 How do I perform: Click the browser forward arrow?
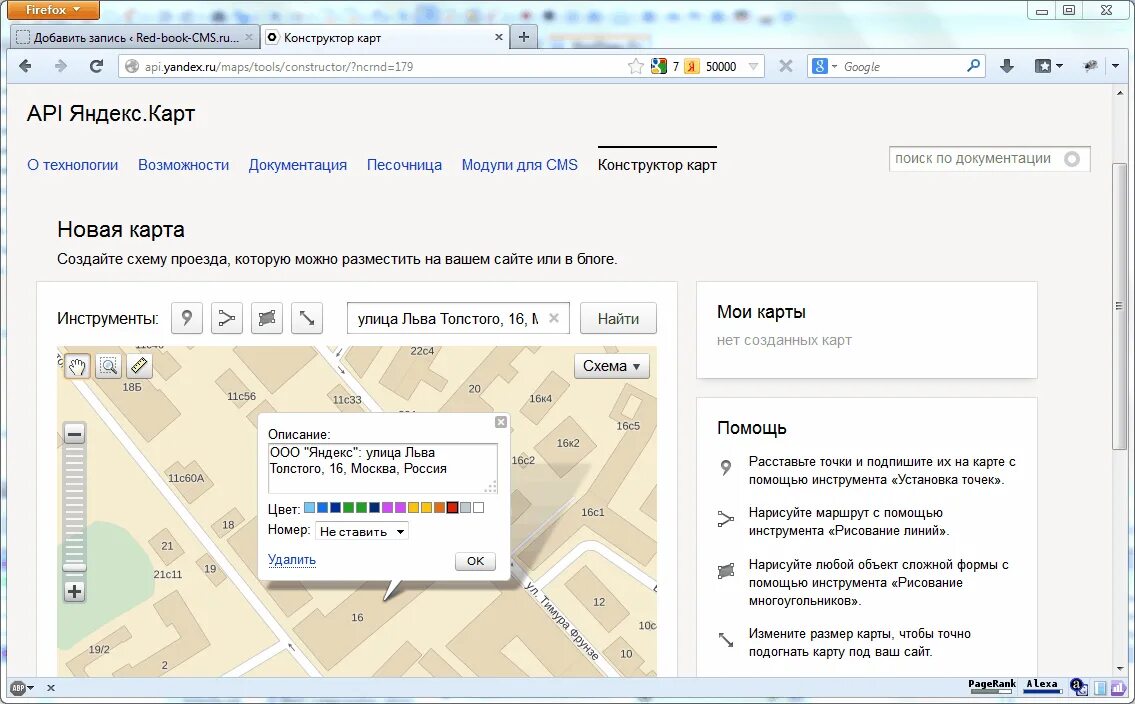click(61, 67)
